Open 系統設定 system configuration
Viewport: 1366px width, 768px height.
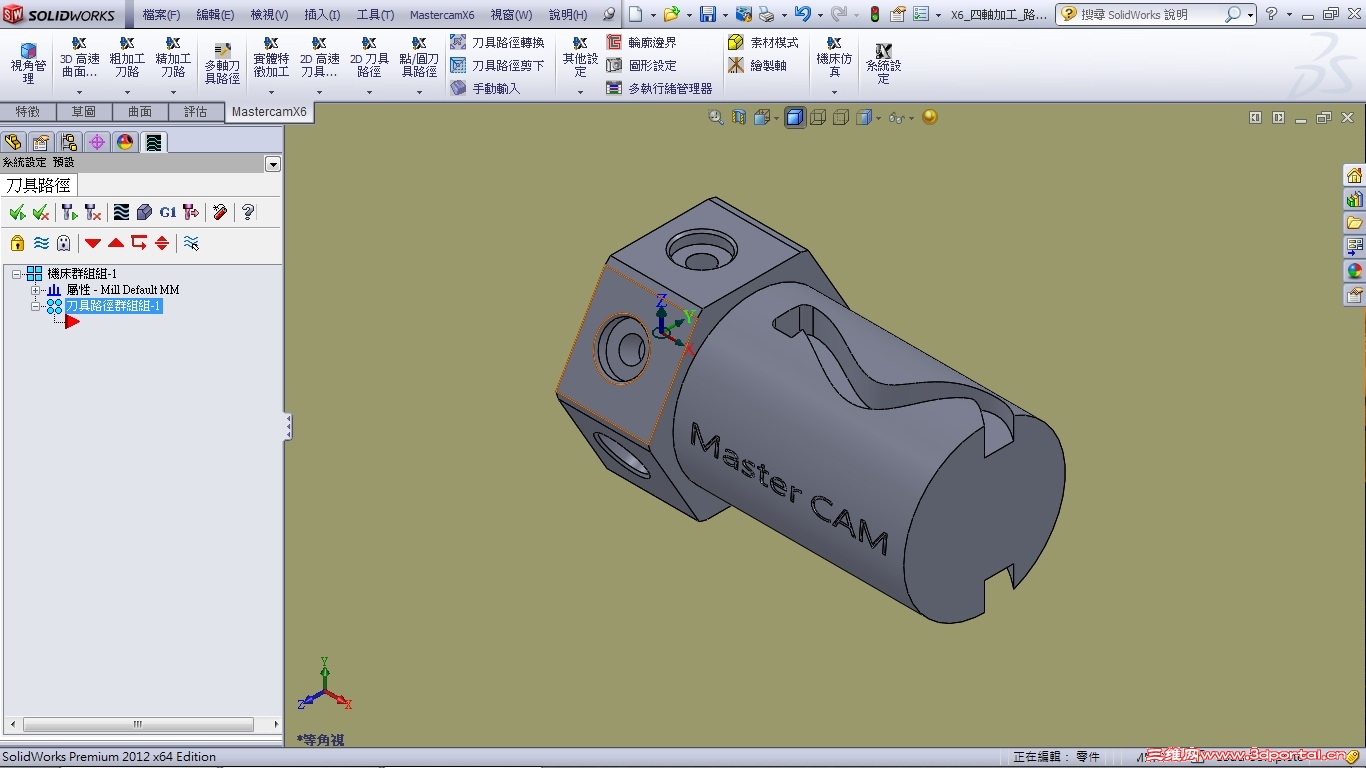click(883, 63)
